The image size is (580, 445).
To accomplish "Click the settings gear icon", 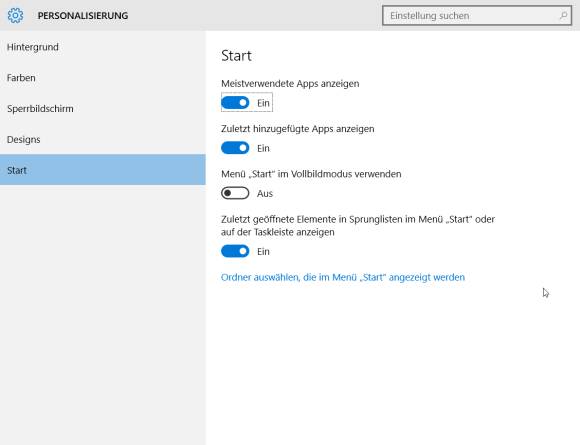I will (x=15, y=16).
